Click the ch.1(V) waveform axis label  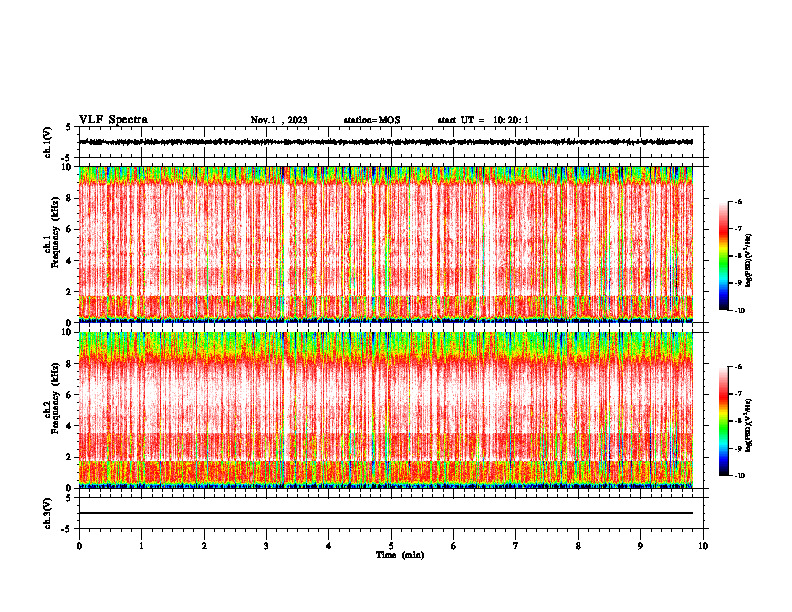tap(48, 142)
